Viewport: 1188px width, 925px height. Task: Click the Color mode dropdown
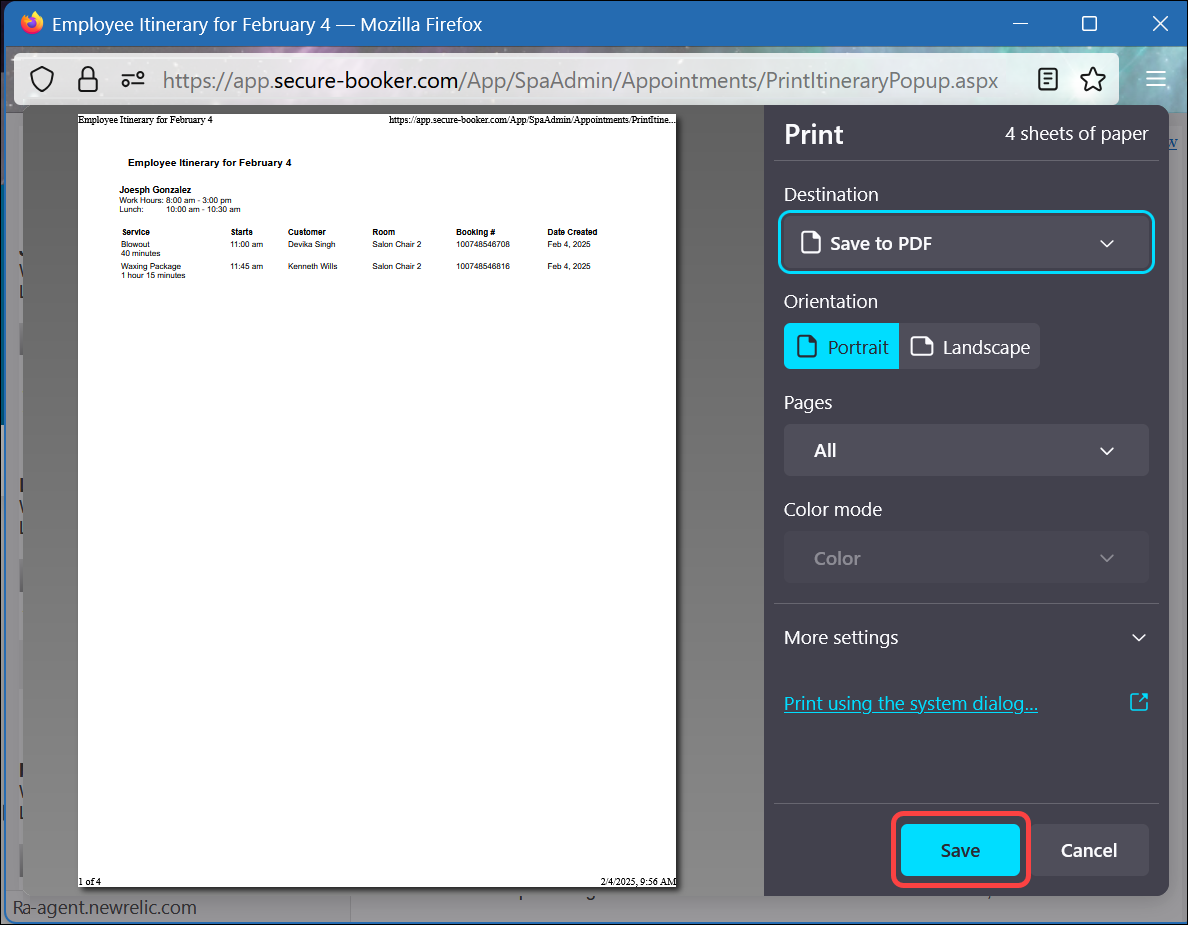coord(966,557)
